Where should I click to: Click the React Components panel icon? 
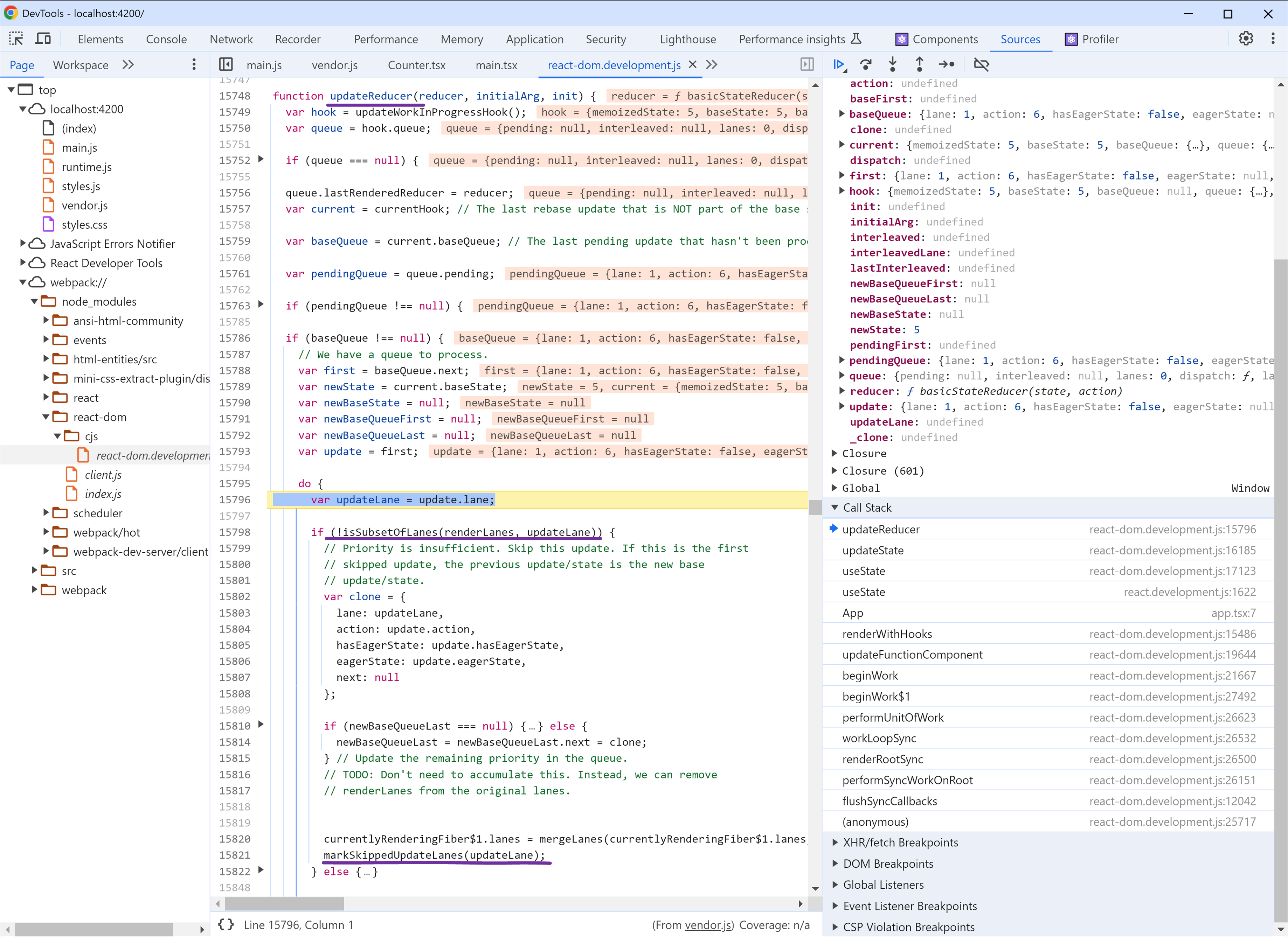click(x=901, y=39)
